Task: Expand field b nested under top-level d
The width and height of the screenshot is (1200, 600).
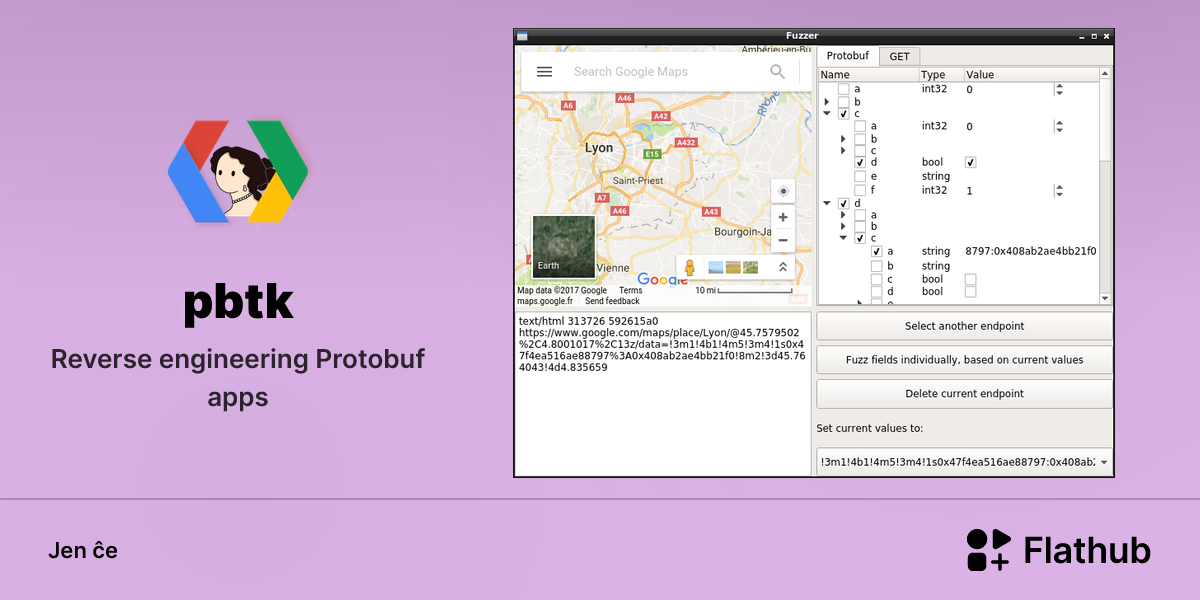Action: 843,227
